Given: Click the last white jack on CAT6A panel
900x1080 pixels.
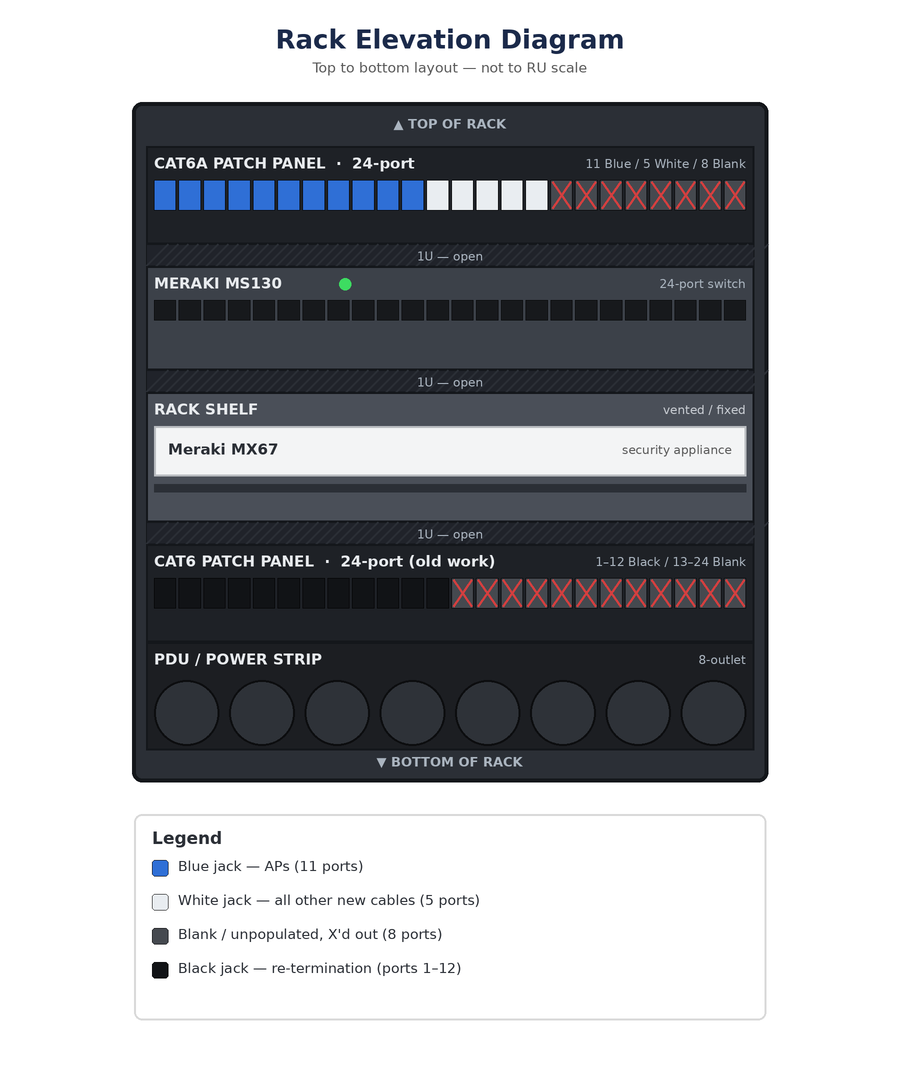Looking at the screenshot, I should [536, 196].
